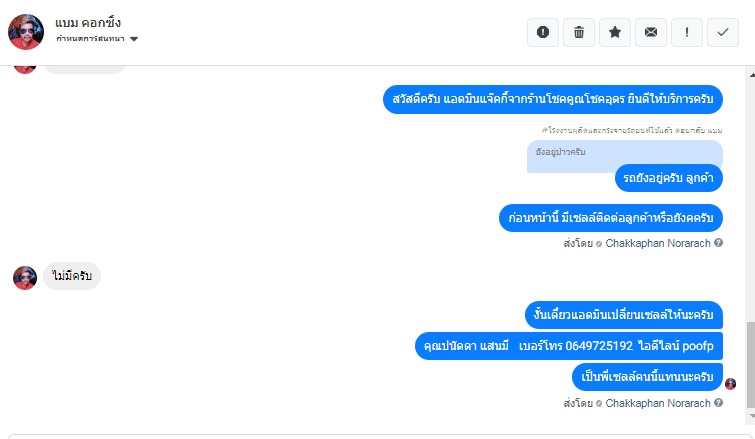755x439 pixels.
Task: Click the greeting message from admin
Action: pyautogui.click(x=552, y=99)
